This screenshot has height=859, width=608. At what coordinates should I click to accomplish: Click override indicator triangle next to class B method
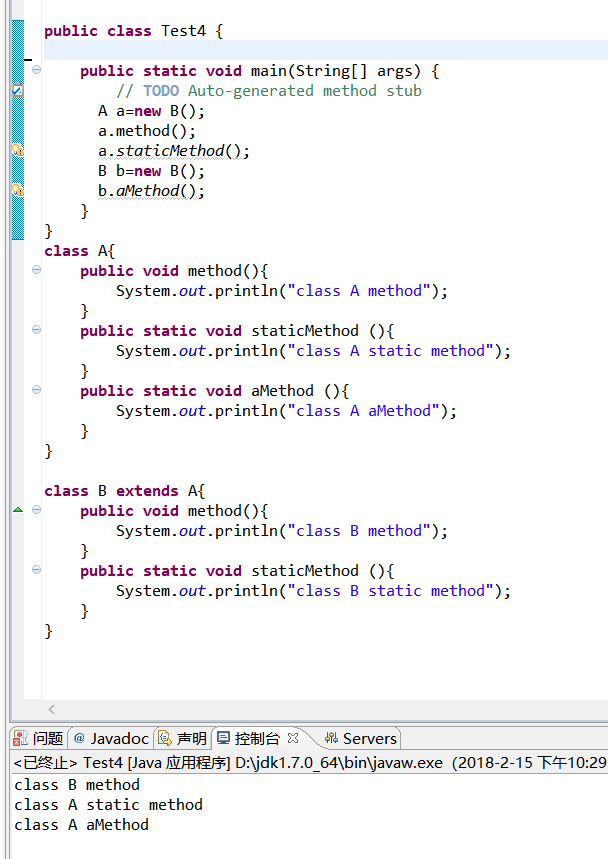[x=17, y=511]
